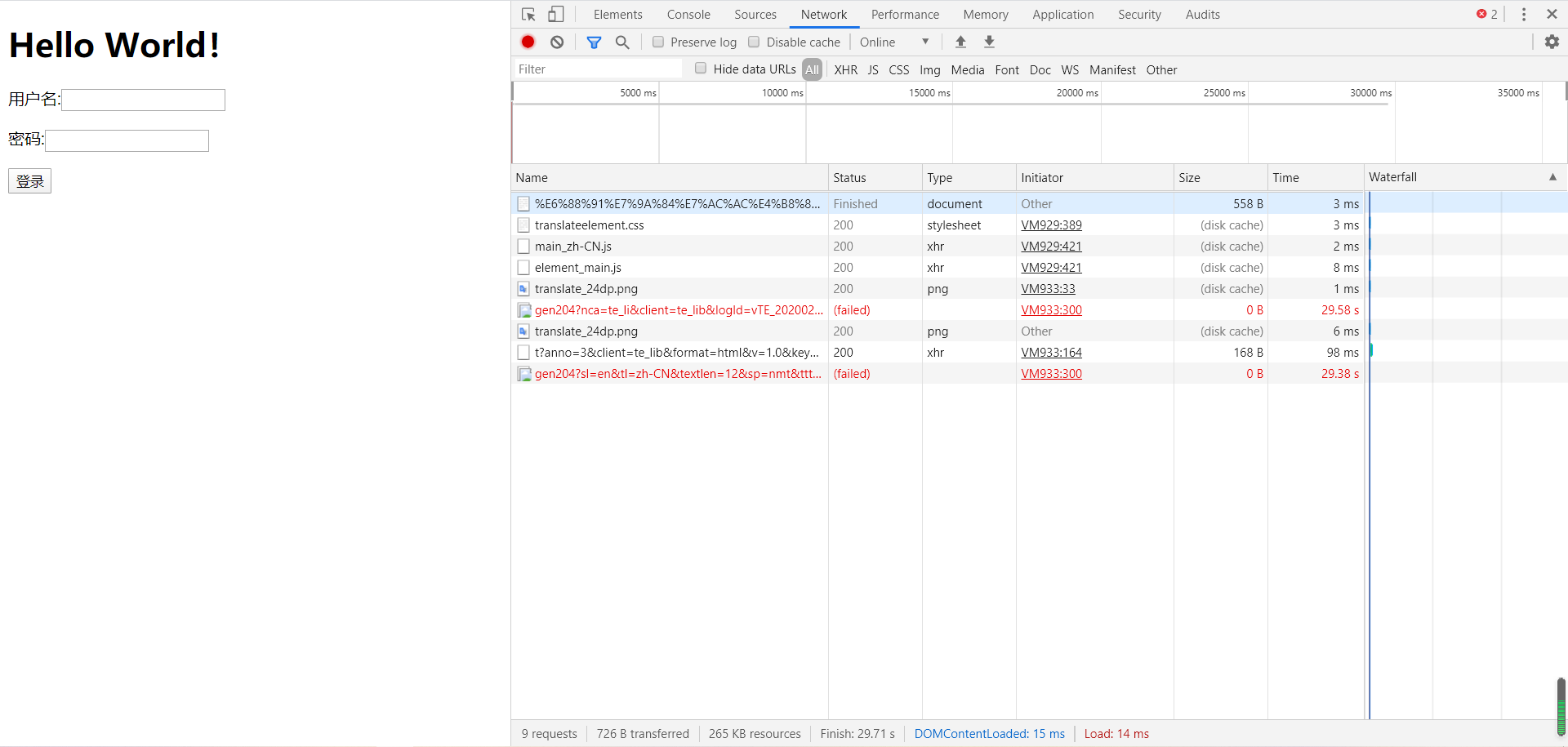Filter requests by Manifest
This screenshot has height=747, width=1568.
[1112, 70]
